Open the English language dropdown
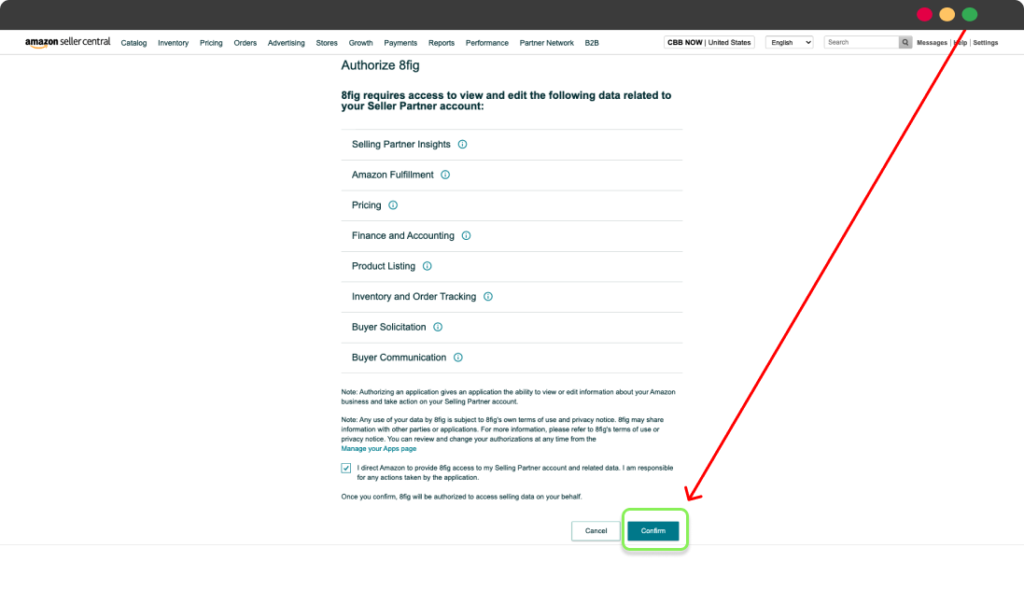Image resolution: width=1024 pixels, height=590 pixels. (789, 42)
